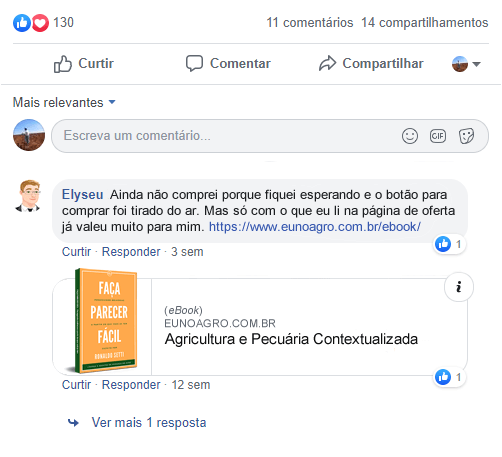Click like count badge on Elyseu's comment
This screenshot has height=457, width=502.
pos(449,244)
